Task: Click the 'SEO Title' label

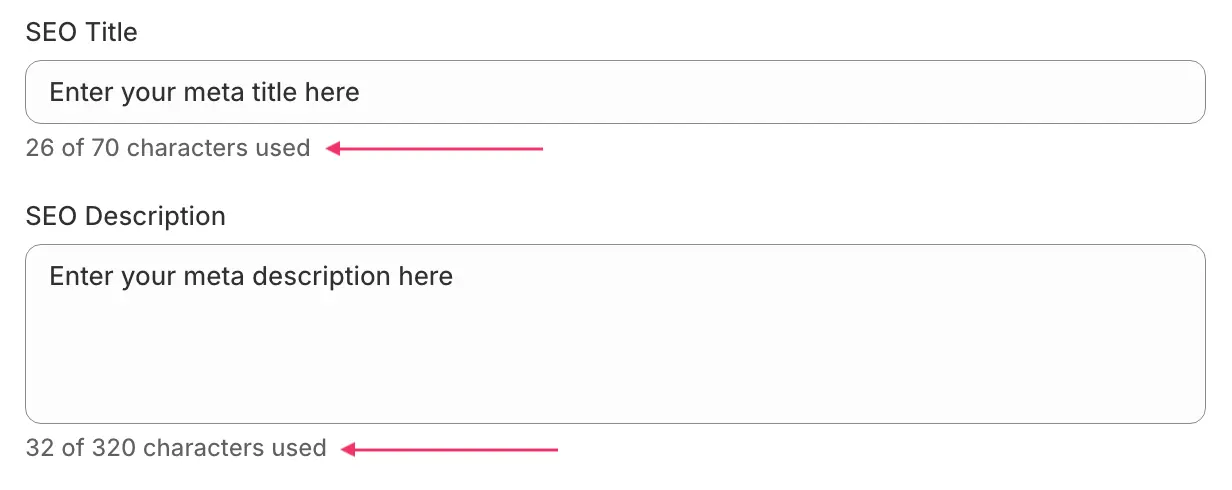Action: pyautogui.click(x=81, y=33)
